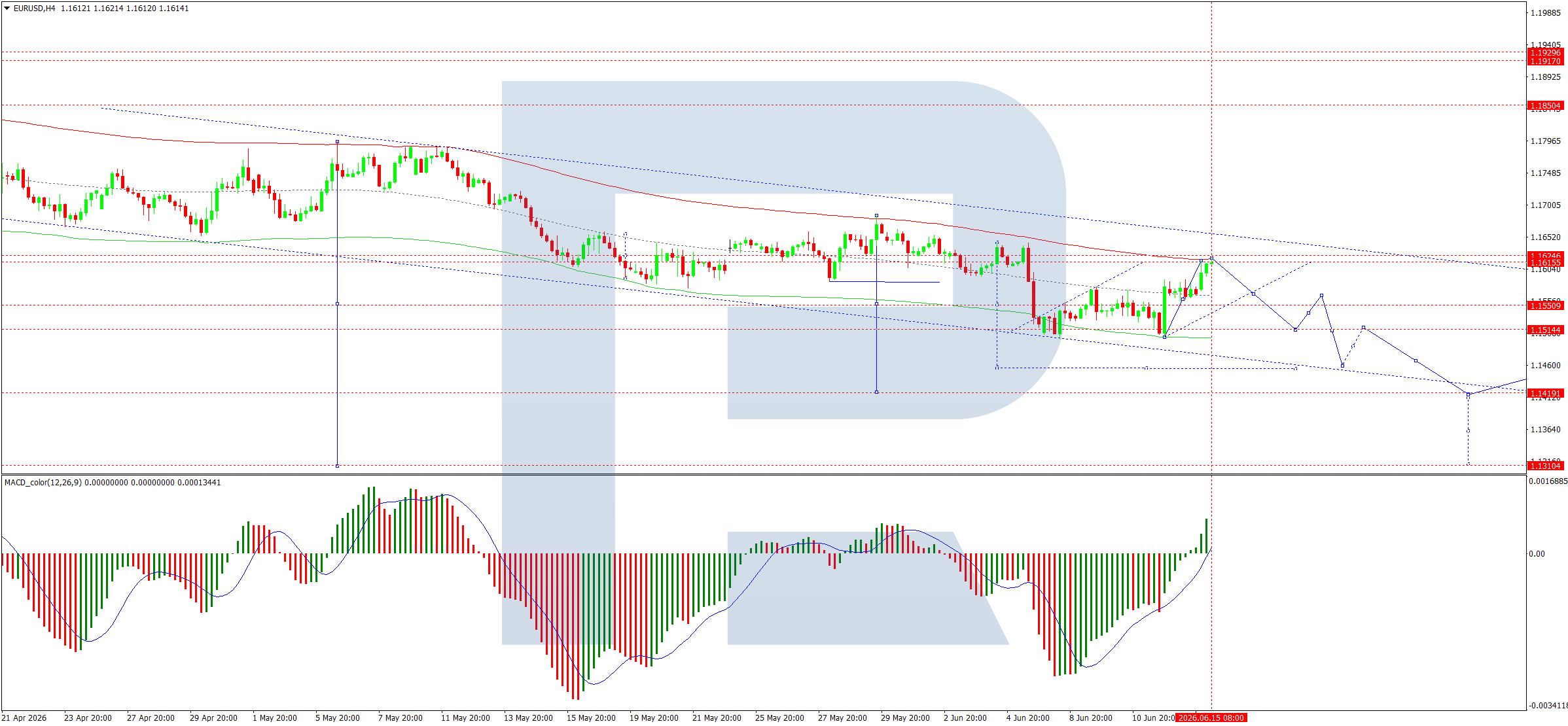Click the 29 Apr 20:00 time axis label

(x=213, y=718)
